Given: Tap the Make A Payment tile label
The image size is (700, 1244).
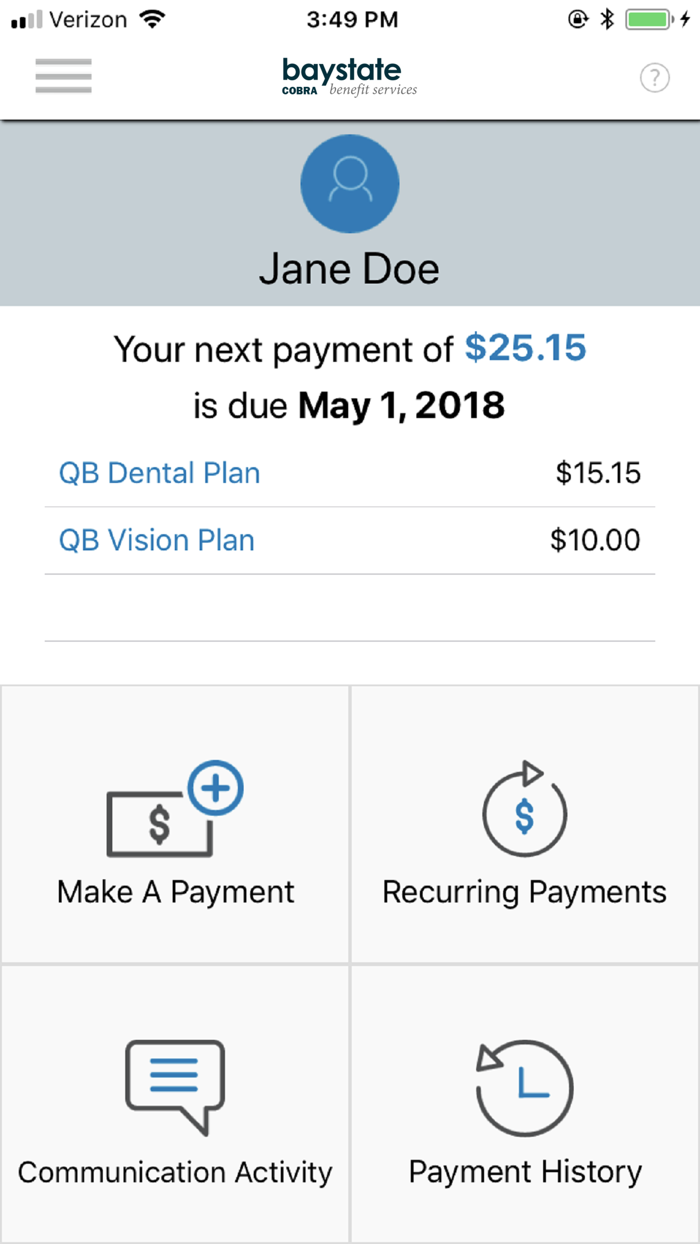Looking at the screenshot, I should (x=174, y=891).
